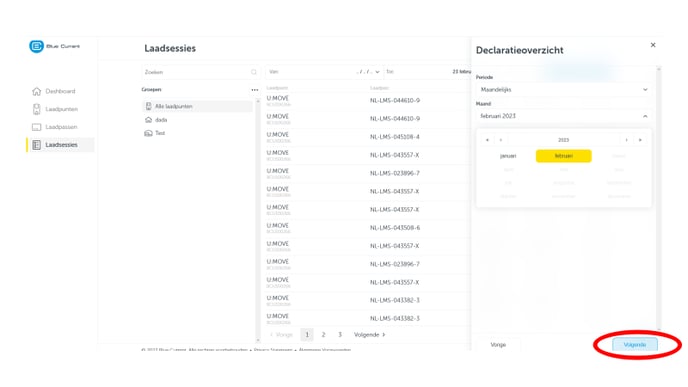Click the blue Volgende button
Image resolution: width=688 pixels, height=387 pixels.
pos(635,345)
